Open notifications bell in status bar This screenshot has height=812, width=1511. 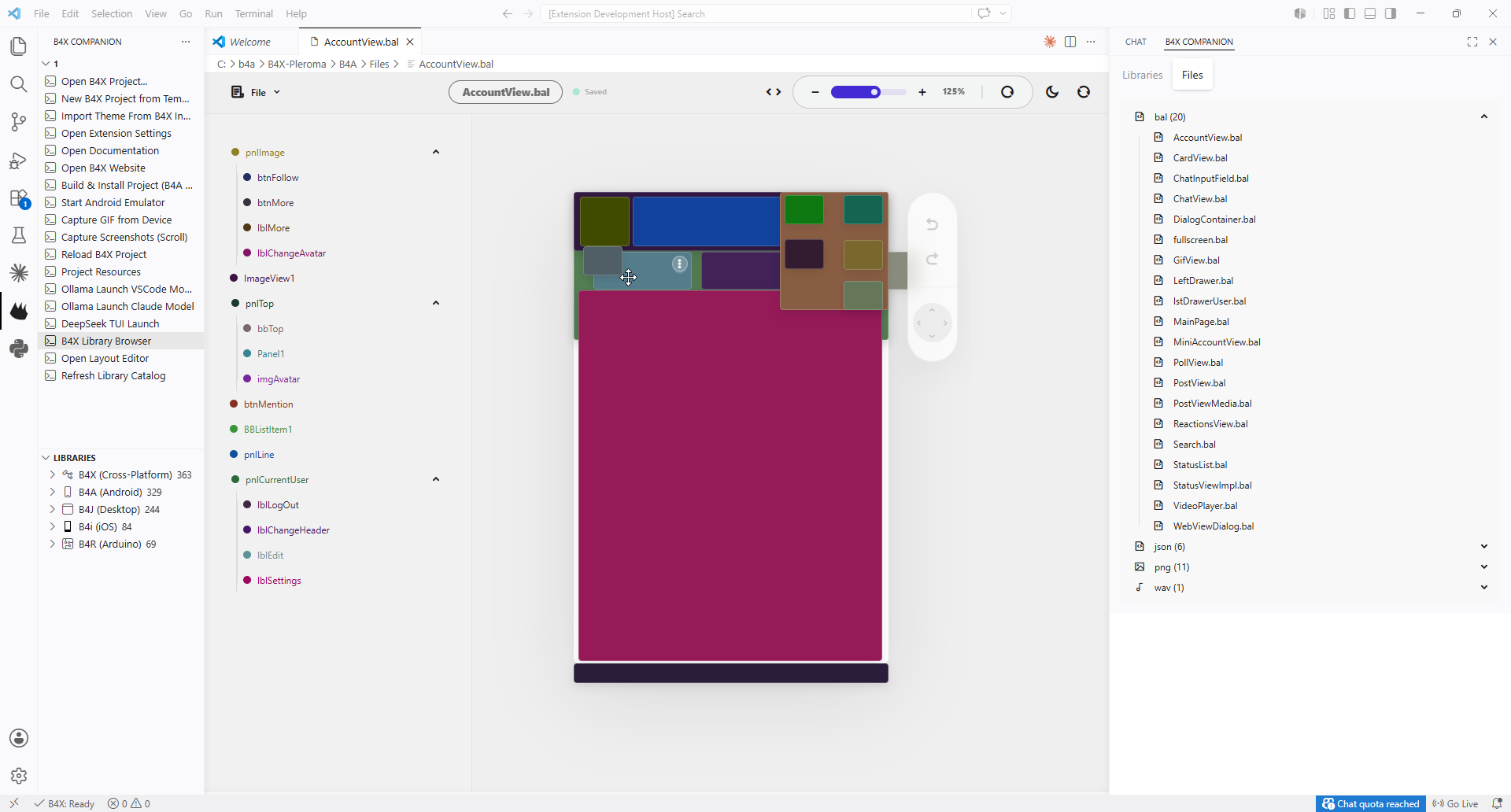coord(1497,803)
